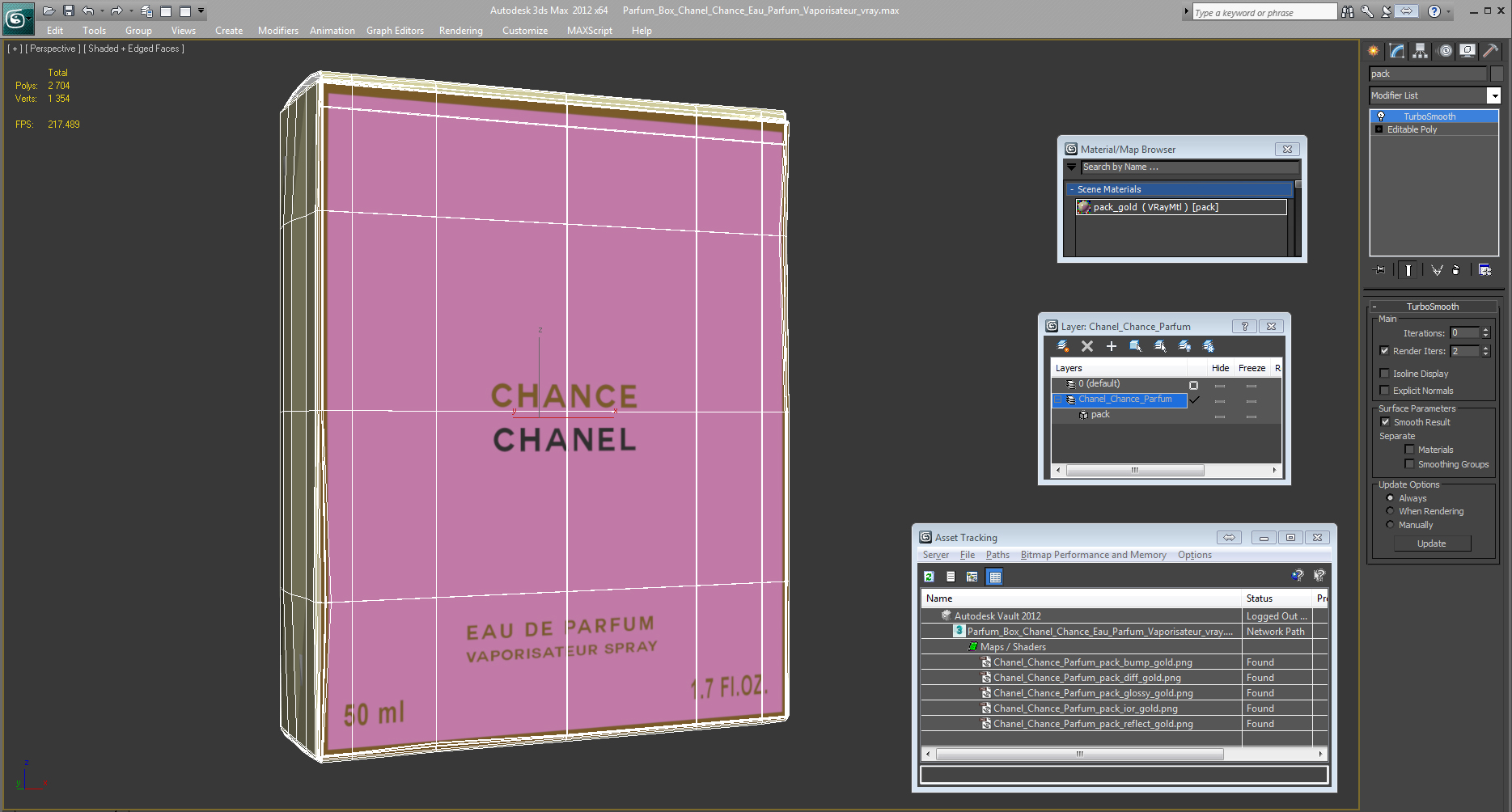Click the Open File icon in title bar
Viewport: 1512px width, 812px height.
[49, 11]
